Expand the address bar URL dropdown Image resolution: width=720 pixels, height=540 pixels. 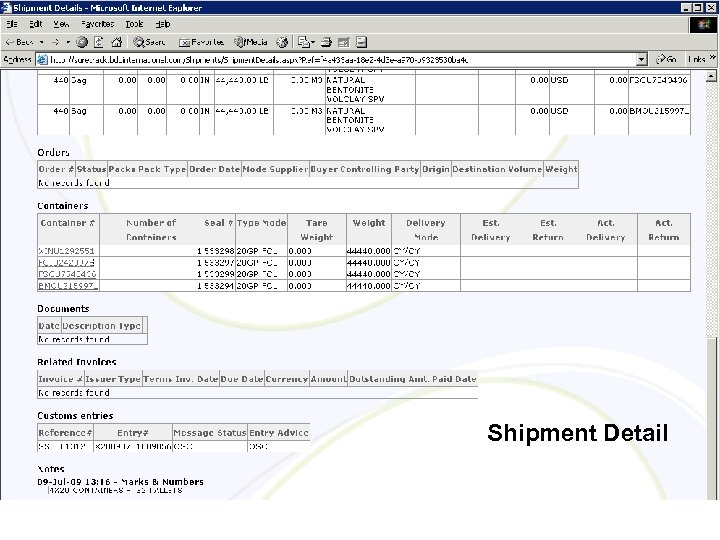641,59
